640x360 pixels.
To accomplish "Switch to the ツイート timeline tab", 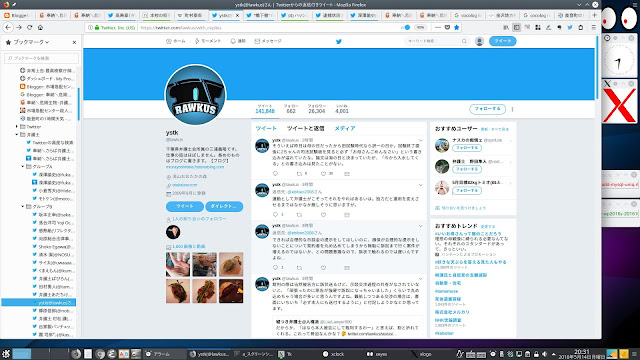I will [266, 128].
